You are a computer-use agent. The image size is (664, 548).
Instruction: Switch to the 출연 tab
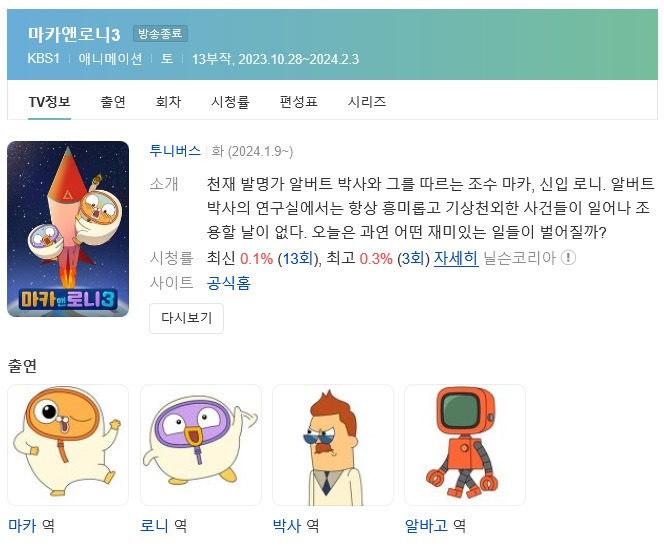(x=113, y=102)
